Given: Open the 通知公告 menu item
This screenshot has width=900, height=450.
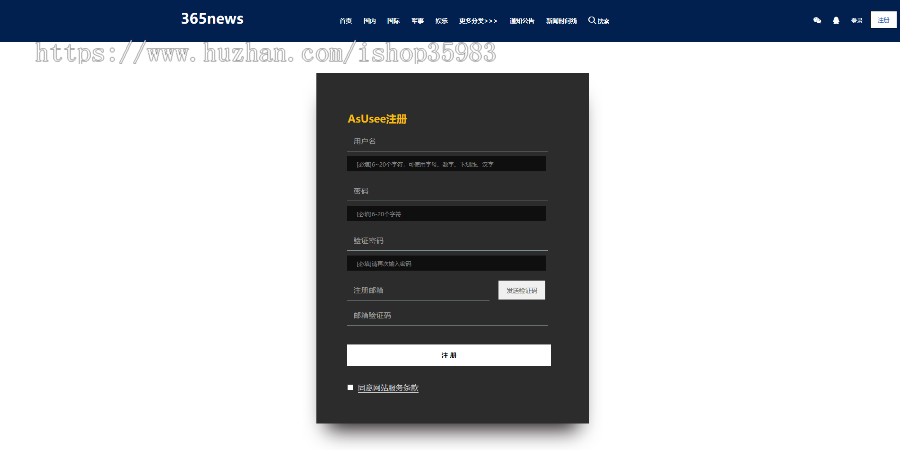Looking at the screenshot, I should pos(522,21).
